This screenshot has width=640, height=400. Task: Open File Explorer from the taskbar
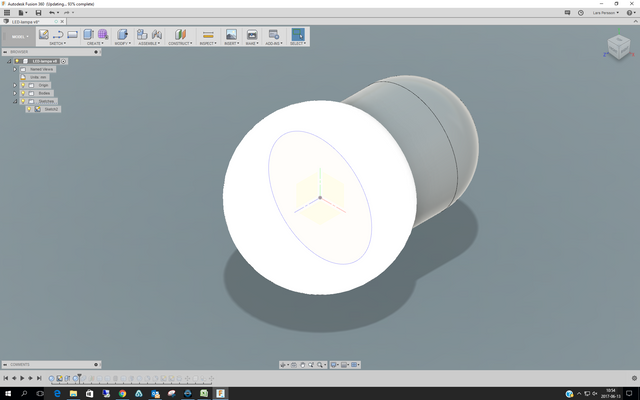click(x=73, y=393)
